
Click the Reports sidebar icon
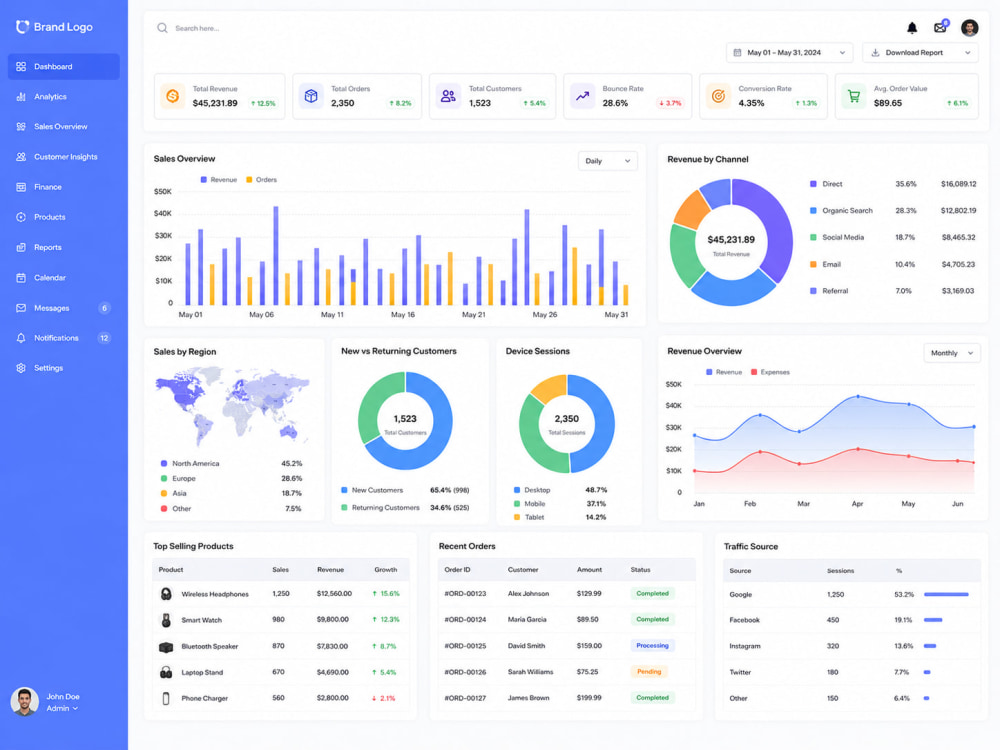point(21,247)
